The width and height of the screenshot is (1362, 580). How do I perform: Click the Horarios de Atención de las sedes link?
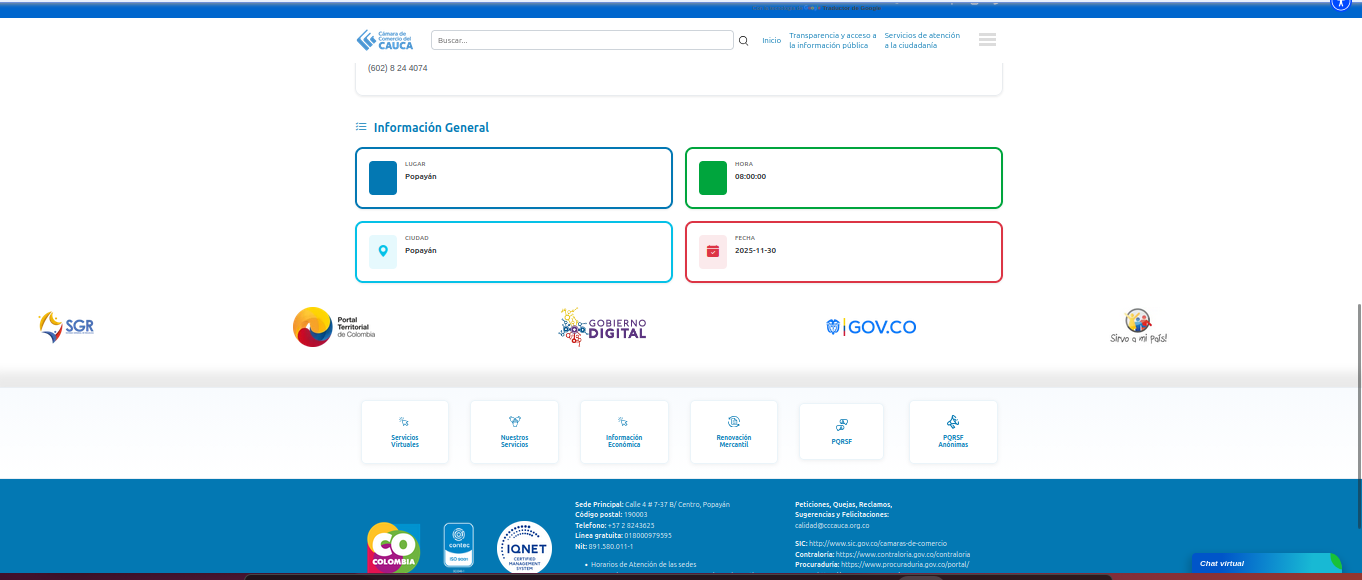[643, 565]
